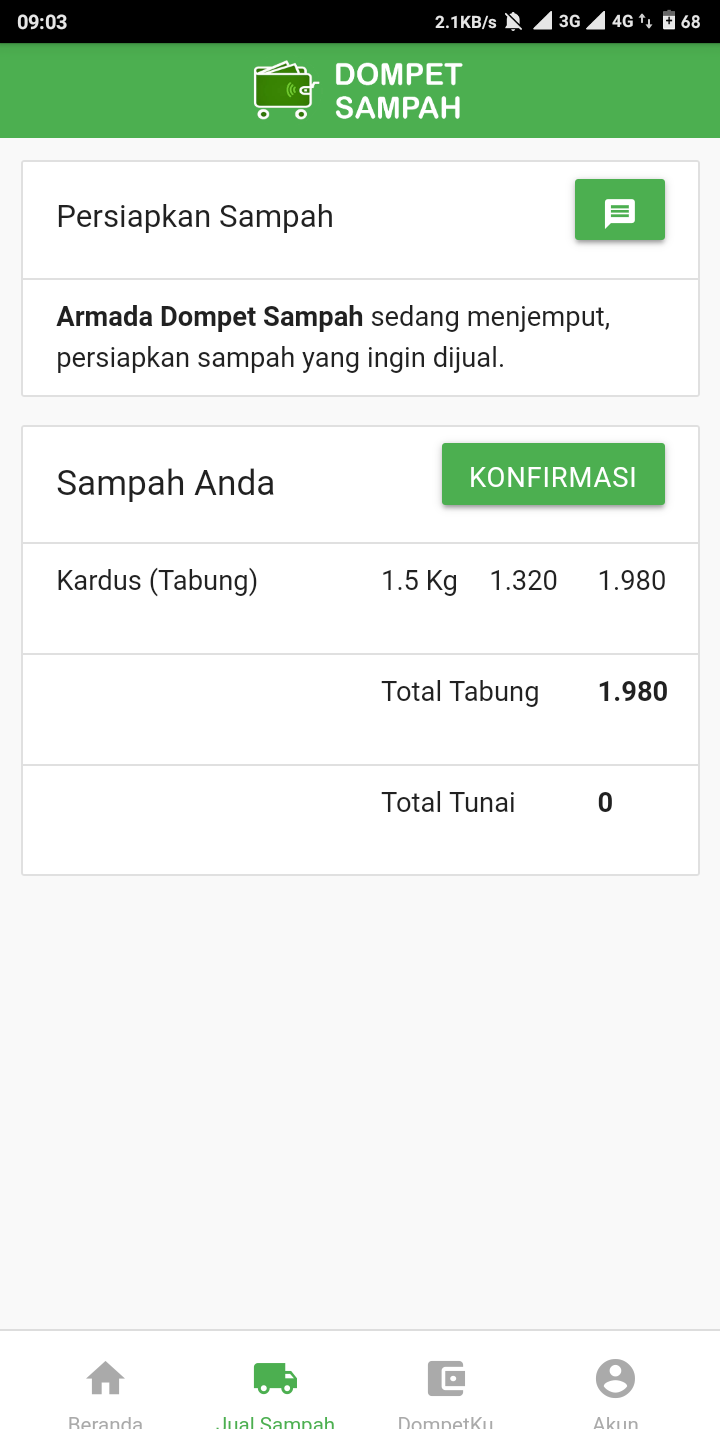Image resolution: width=720 pixels, height=1440 pixels.
Task: Open the green chat message button
Action: click(619, 210)
